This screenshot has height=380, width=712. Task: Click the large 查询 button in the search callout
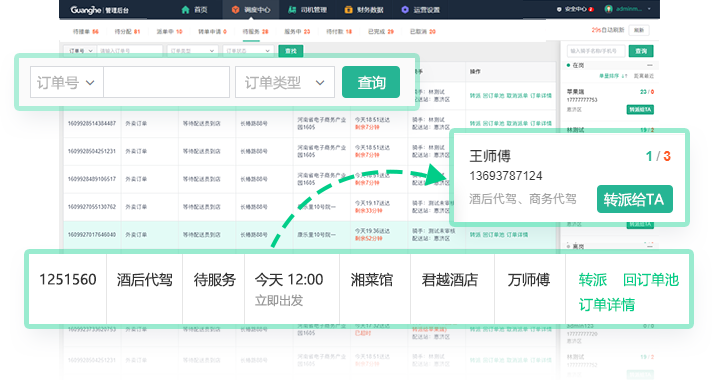coord(371,82)
